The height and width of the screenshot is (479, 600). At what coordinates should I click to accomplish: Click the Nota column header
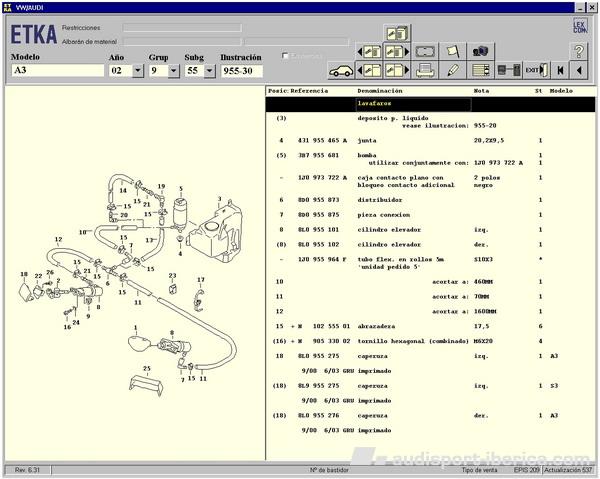pyautogui.click(x=481, y=91)
